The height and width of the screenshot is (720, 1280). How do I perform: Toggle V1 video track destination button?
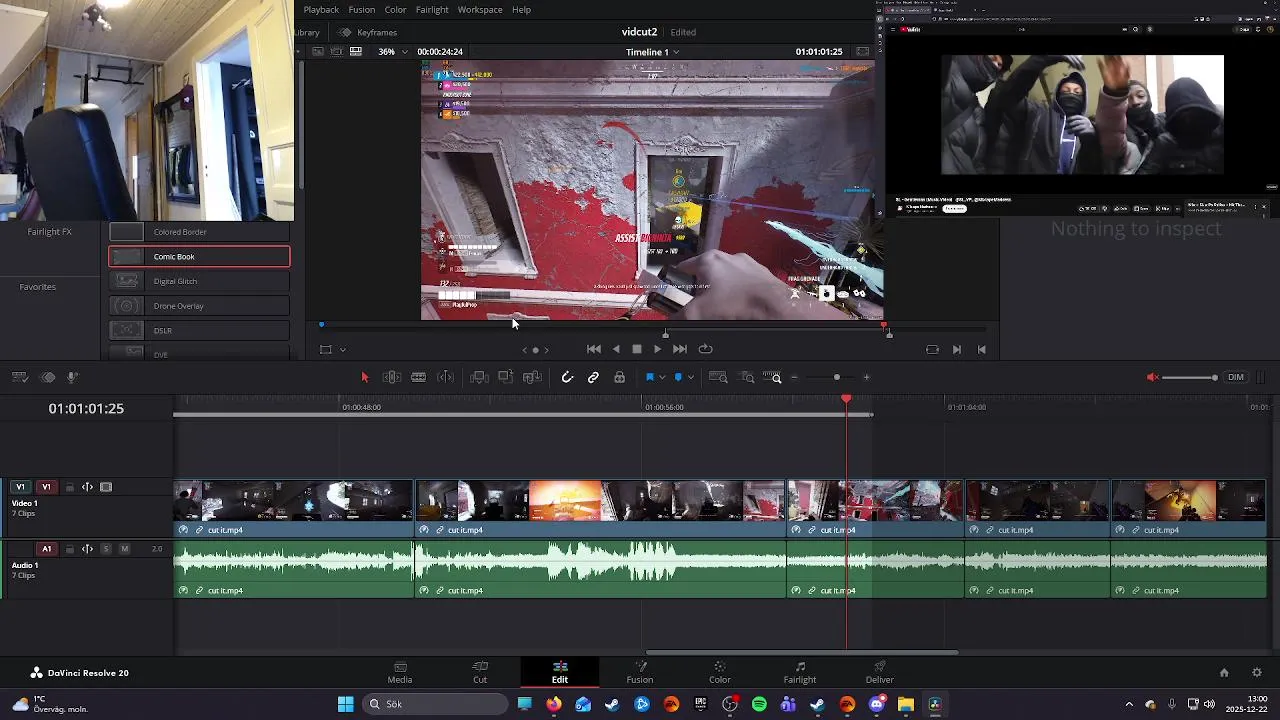46,487
